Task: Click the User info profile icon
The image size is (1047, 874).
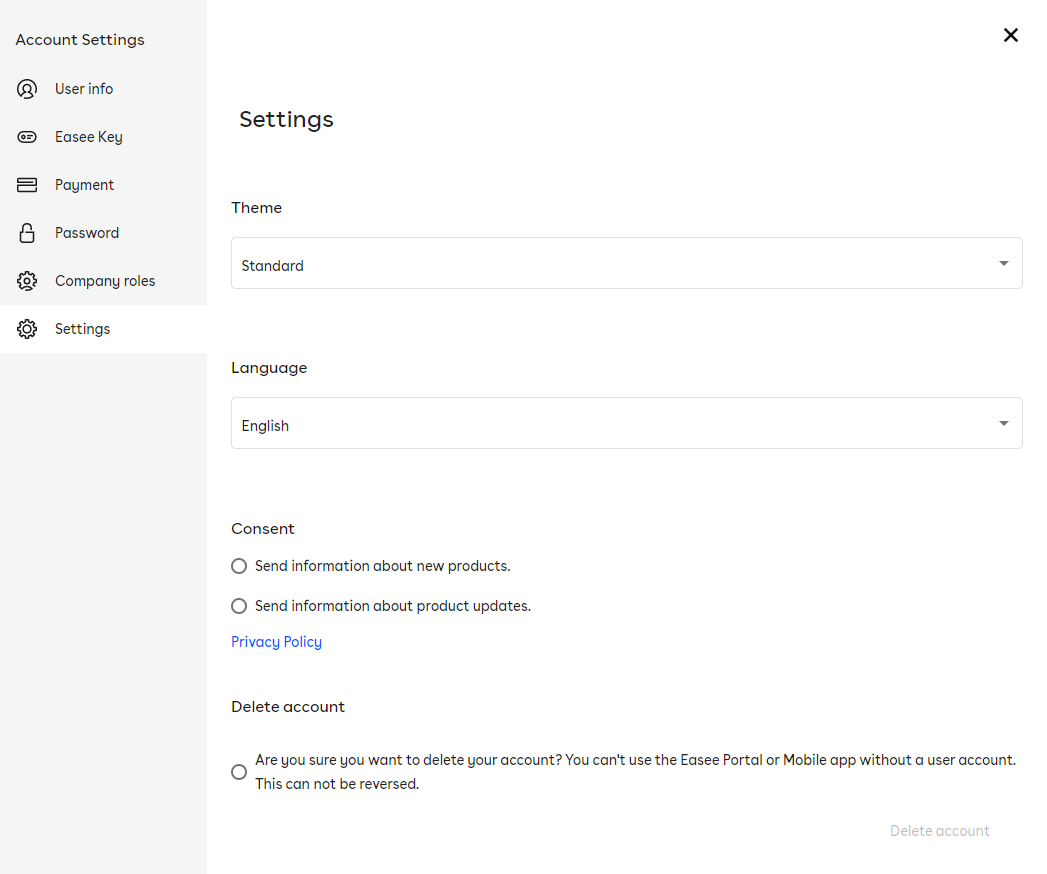Action: [x=27, y=89]
